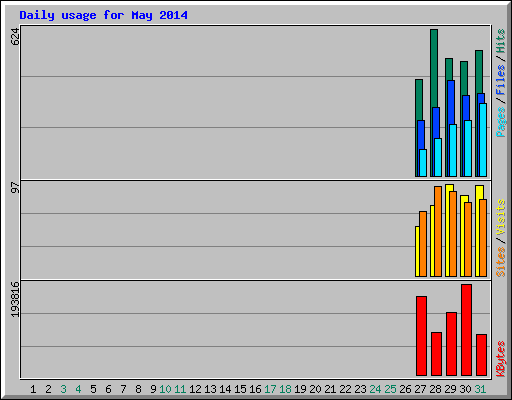The height and width of the screenshot is (400, 512).
Task: Click the red KBytes bar for day 31
Action: 481,355
